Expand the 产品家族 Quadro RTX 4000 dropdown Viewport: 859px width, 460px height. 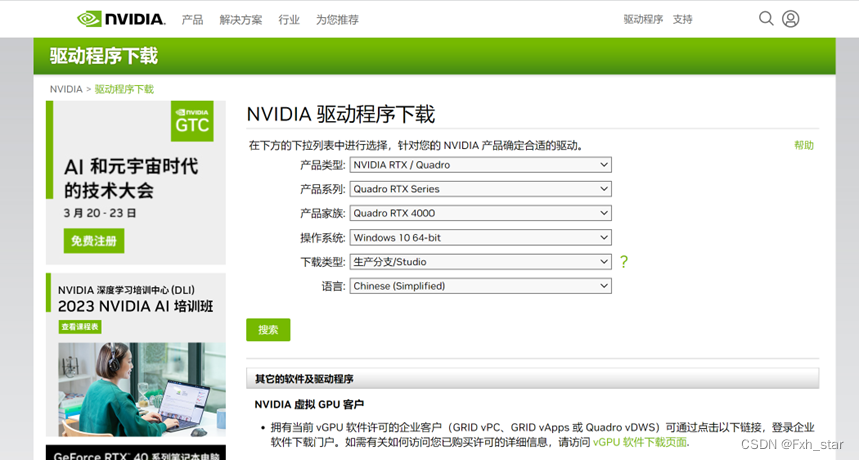pyautogui.click(x=480, y=213)
